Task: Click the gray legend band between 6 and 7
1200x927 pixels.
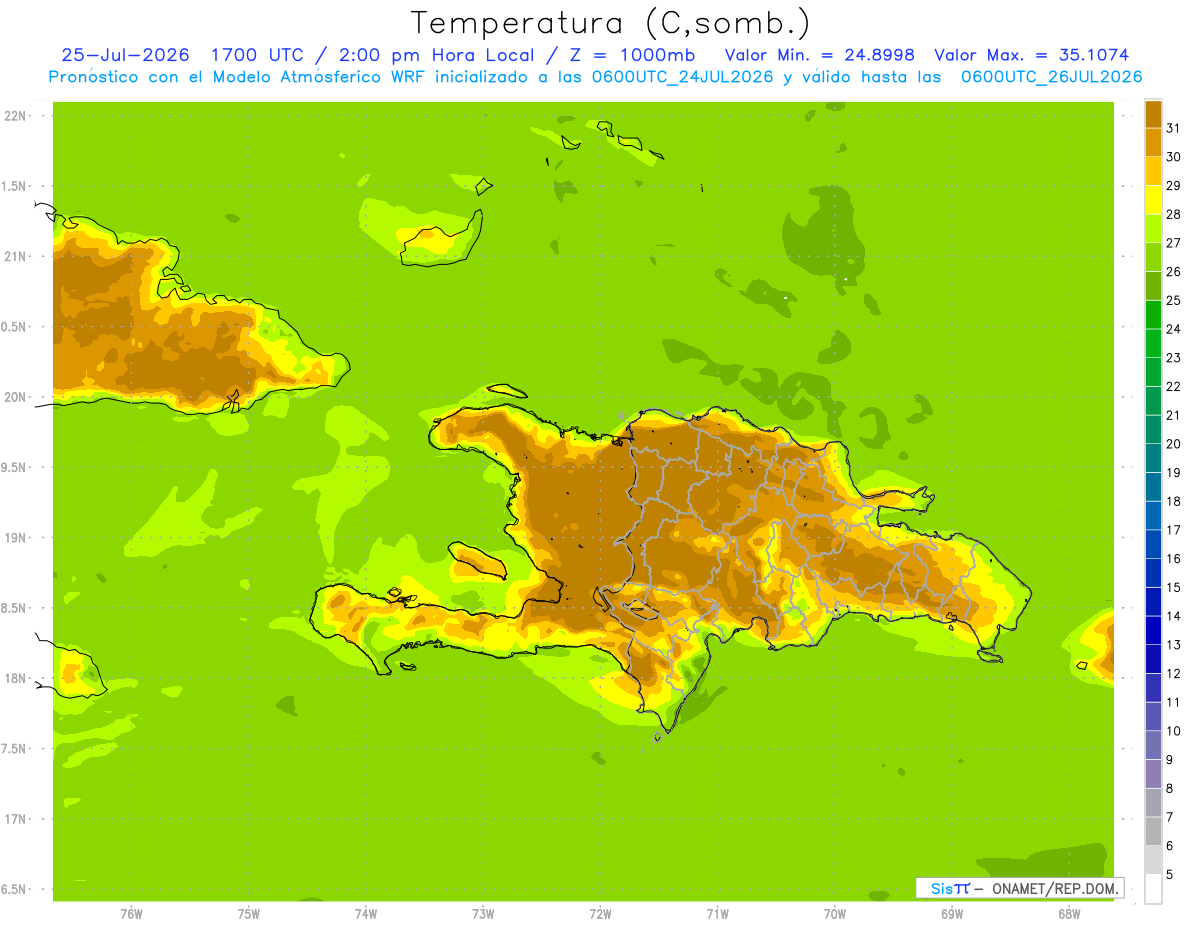Action: click(1153, 831)
